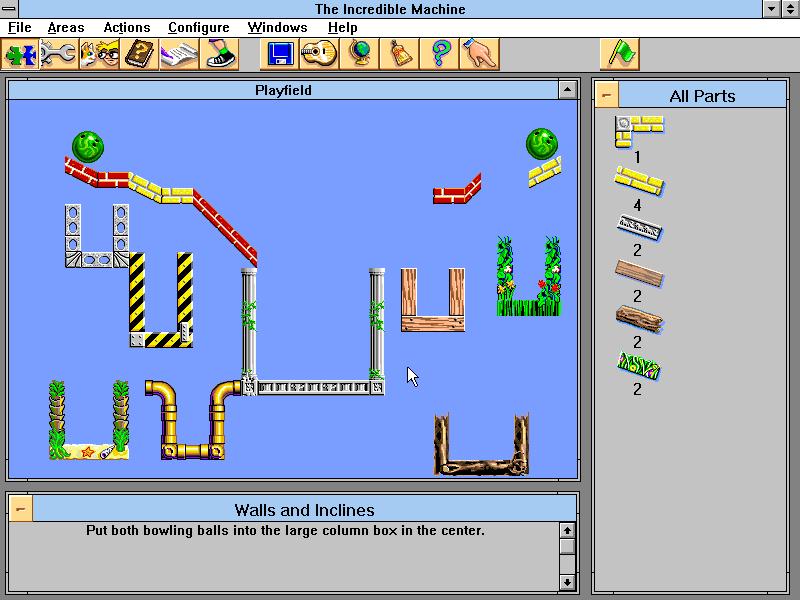Click the Playfield title bar
The image size is (800, 600).
pyautogui.click(x=283, y=90)
